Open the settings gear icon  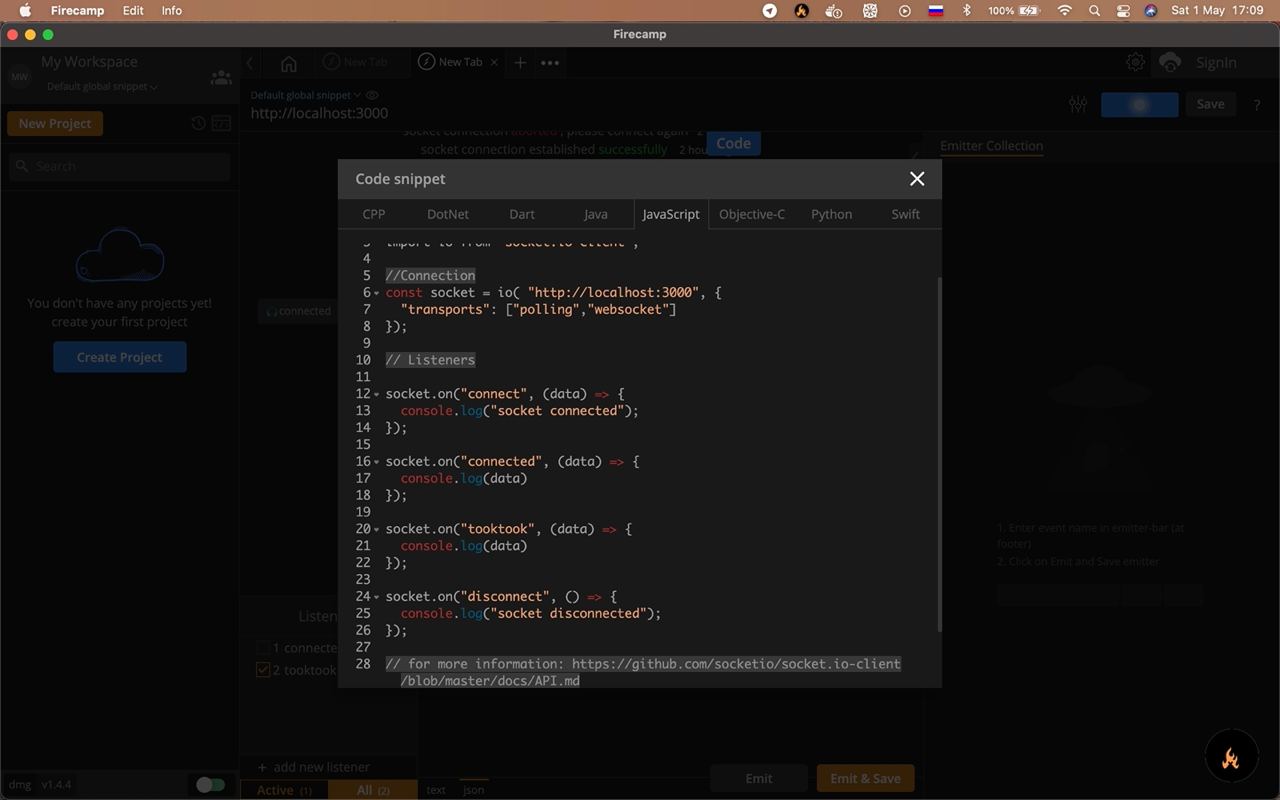1136,62
